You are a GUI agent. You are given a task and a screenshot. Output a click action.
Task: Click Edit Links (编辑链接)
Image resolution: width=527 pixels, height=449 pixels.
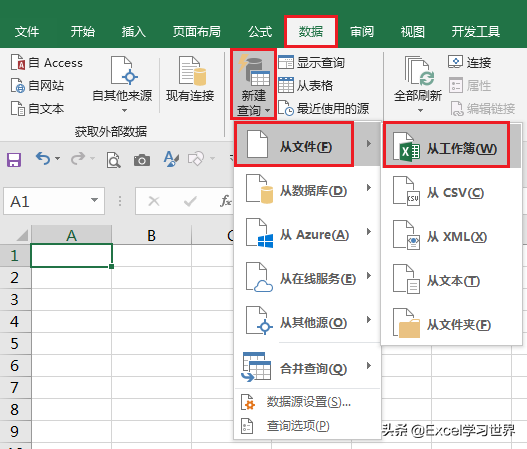pyautogui.click(x=482, y=108)
